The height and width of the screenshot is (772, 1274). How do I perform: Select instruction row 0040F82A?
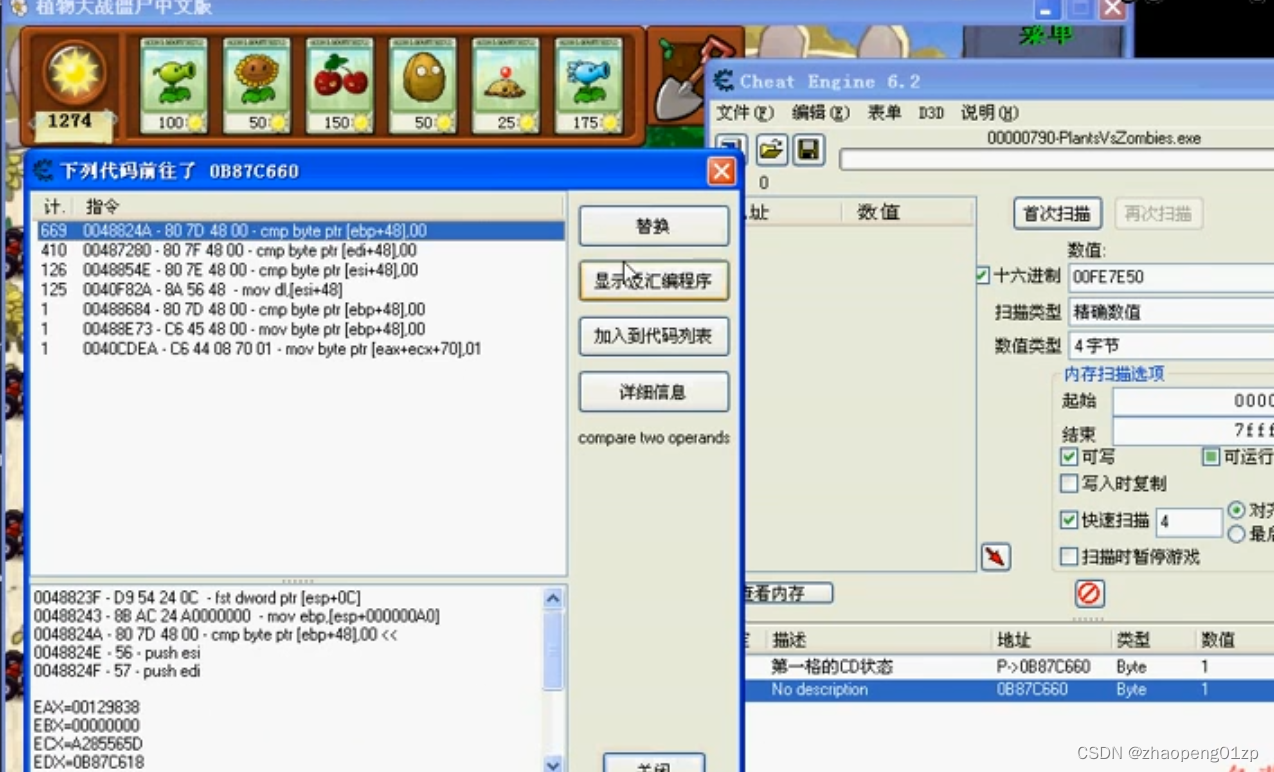coord(300,289)
